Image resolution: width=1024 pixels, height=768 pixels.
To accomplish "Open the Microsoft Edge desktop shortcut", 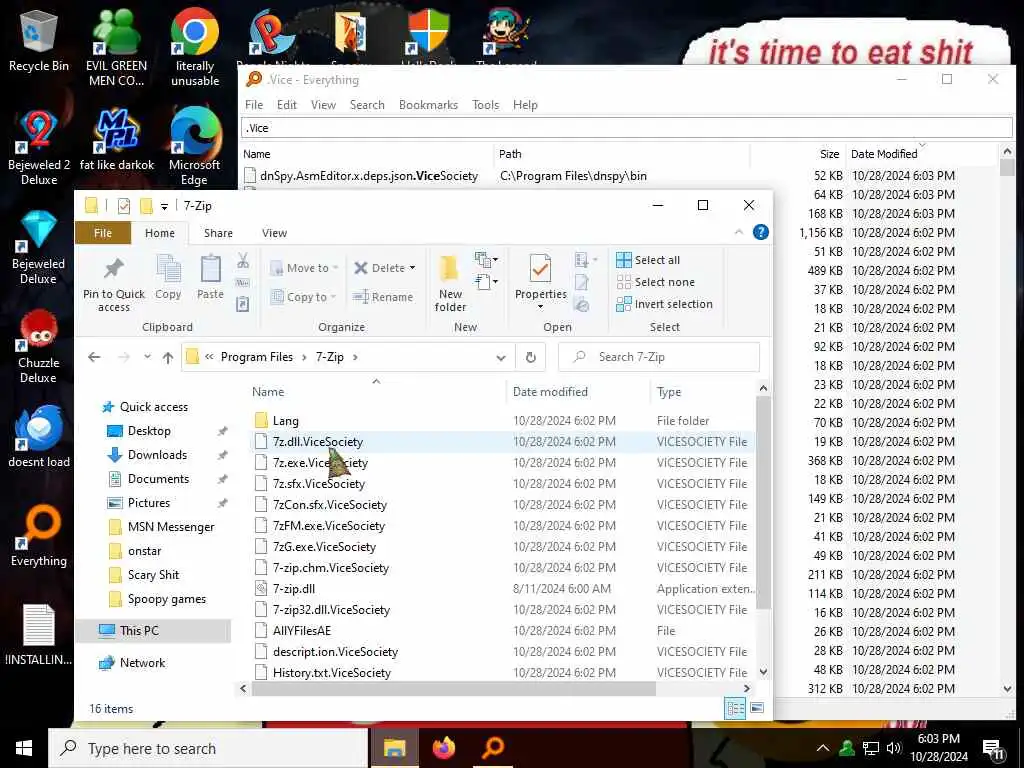I will pos(195,148).
